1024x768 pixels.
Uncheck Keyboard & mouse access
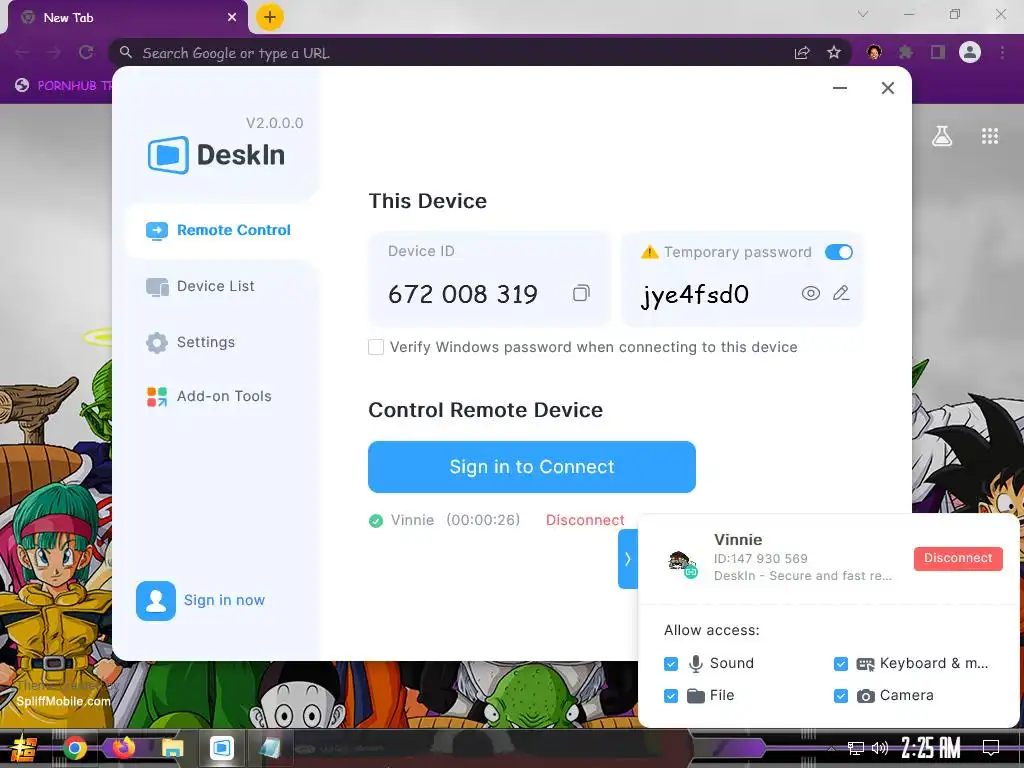(840, 664)
